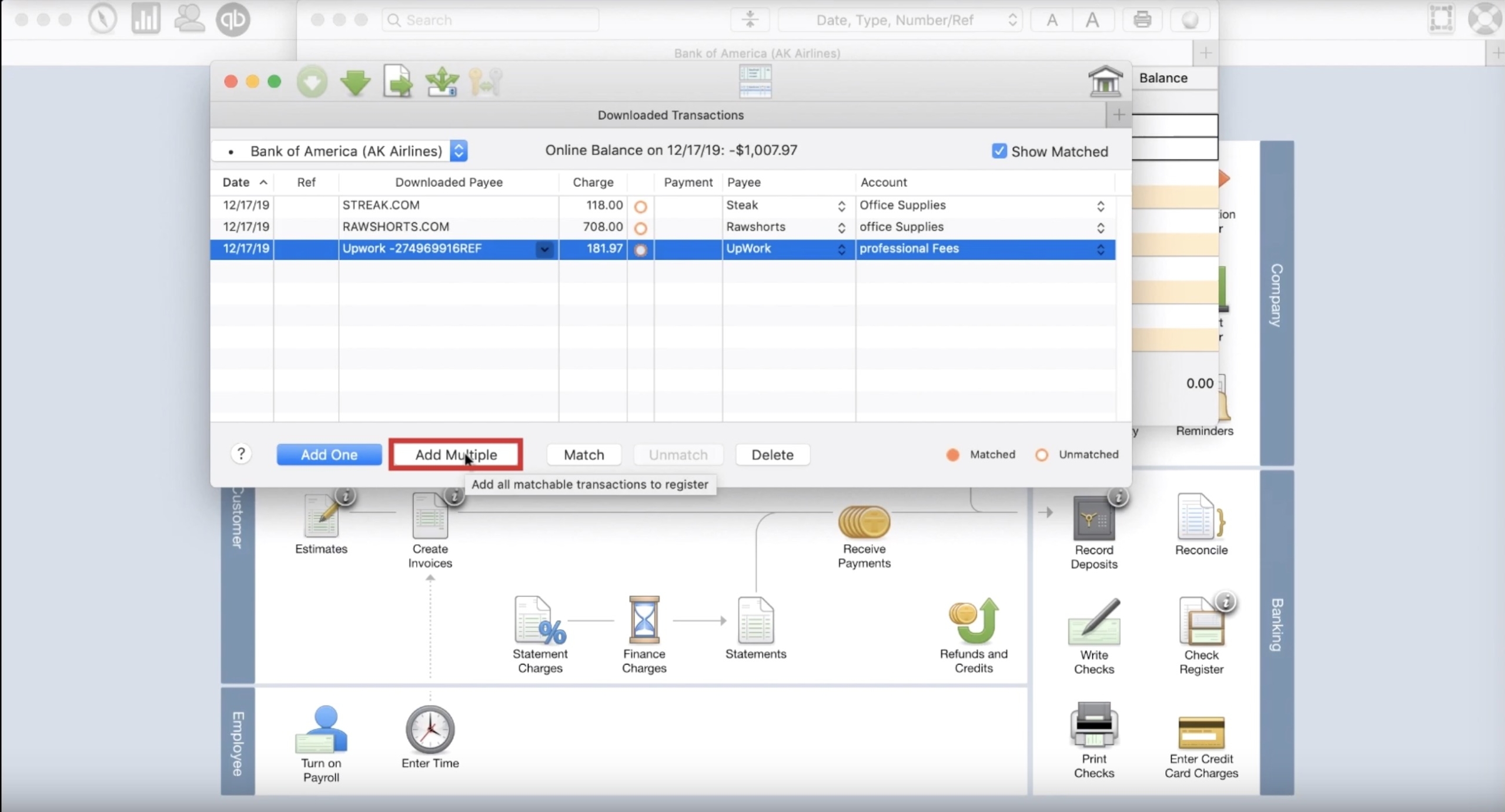Viewport: 1505px width, 812px height.
Task: Click the Delete button
Action: [x=772, y=455]
